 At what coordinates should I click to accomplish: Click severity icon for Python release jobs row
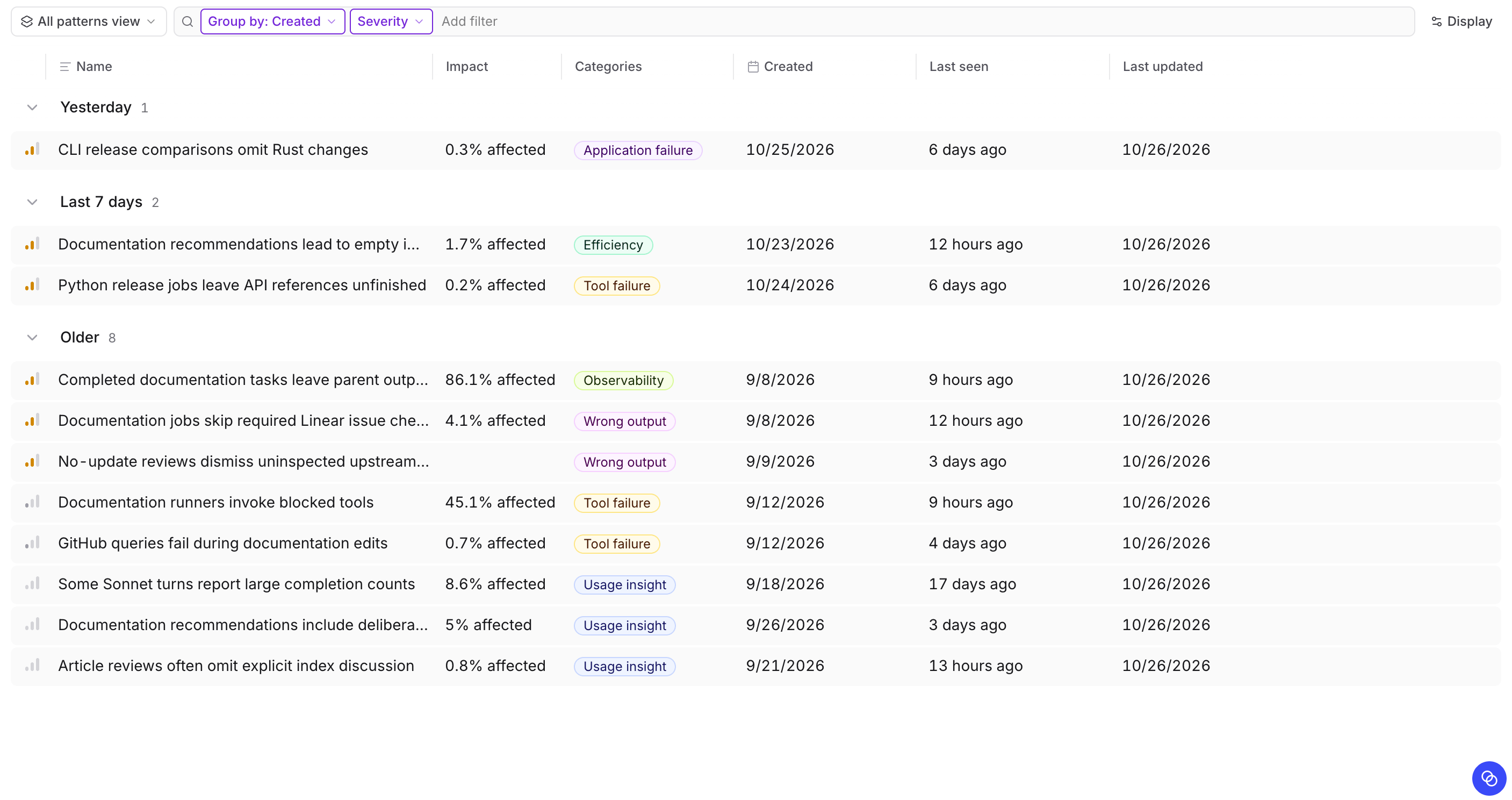click(32, 285)
